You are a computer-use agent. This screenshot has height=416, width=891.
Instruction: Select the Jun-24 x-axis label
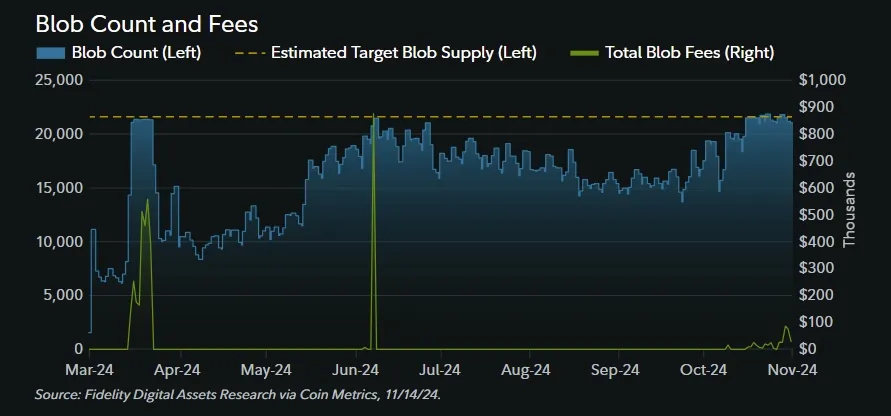(354, 368)
